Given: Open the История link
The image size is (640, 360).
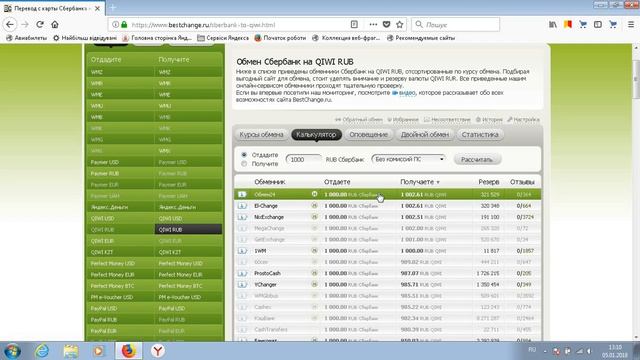Looking at the screenshot, I should click(489, 120).
